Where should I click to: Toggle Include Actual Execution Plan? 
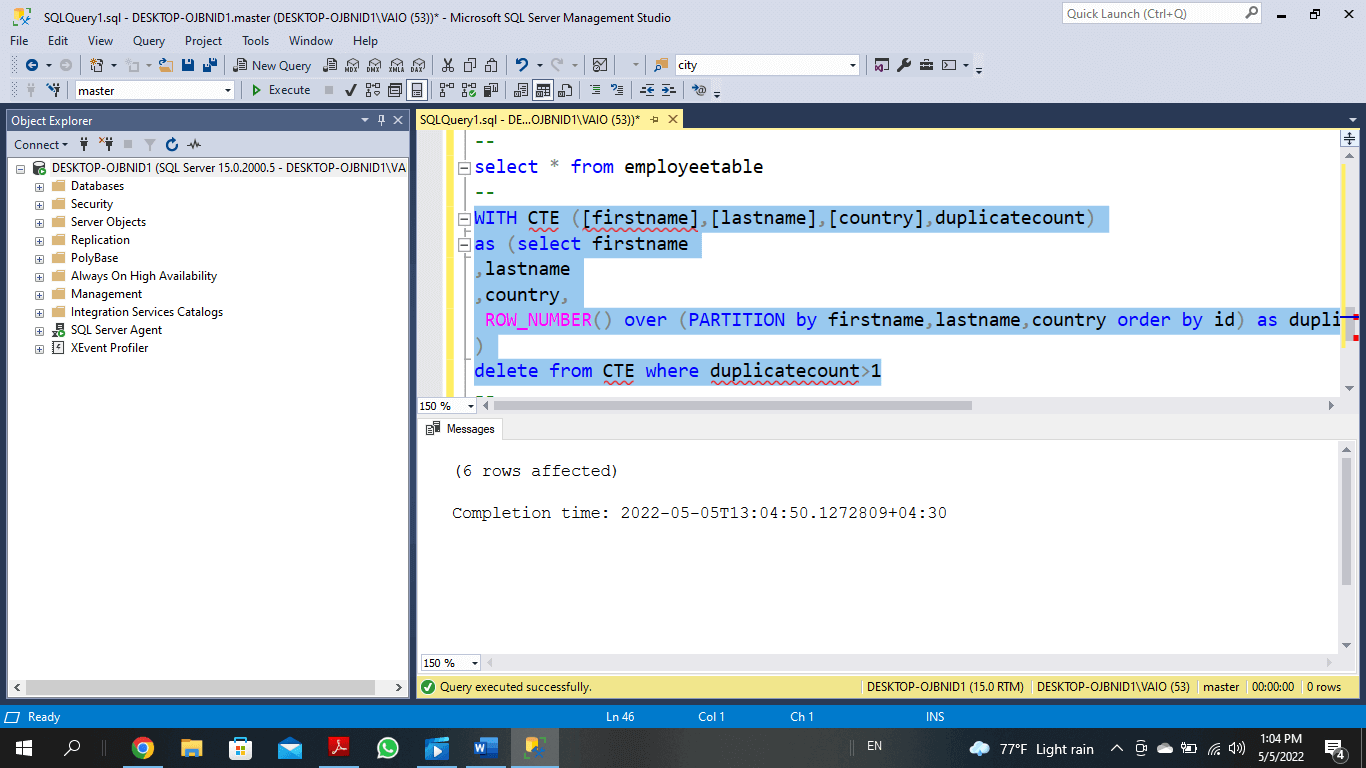pos(446,90)
